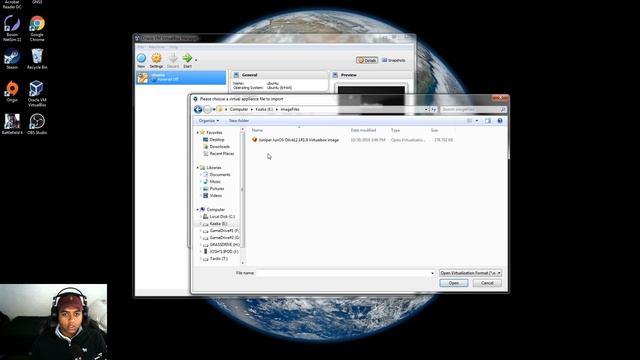Click the refresh button beside address bar
This screenshot has width=640, height=360.
point(433,109)
